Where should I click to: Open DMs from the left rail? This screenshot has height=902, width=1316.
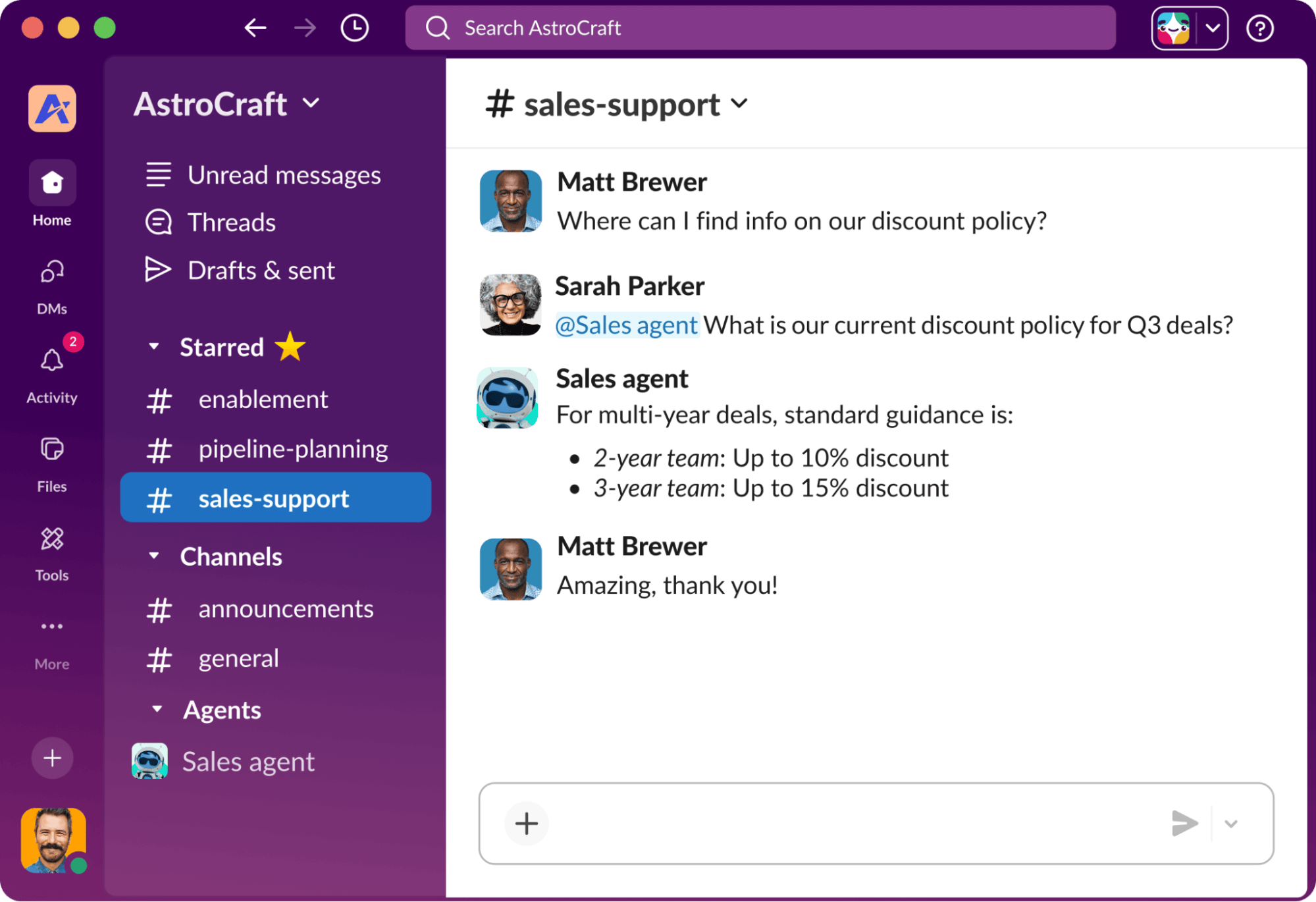(x=51, y=272)
